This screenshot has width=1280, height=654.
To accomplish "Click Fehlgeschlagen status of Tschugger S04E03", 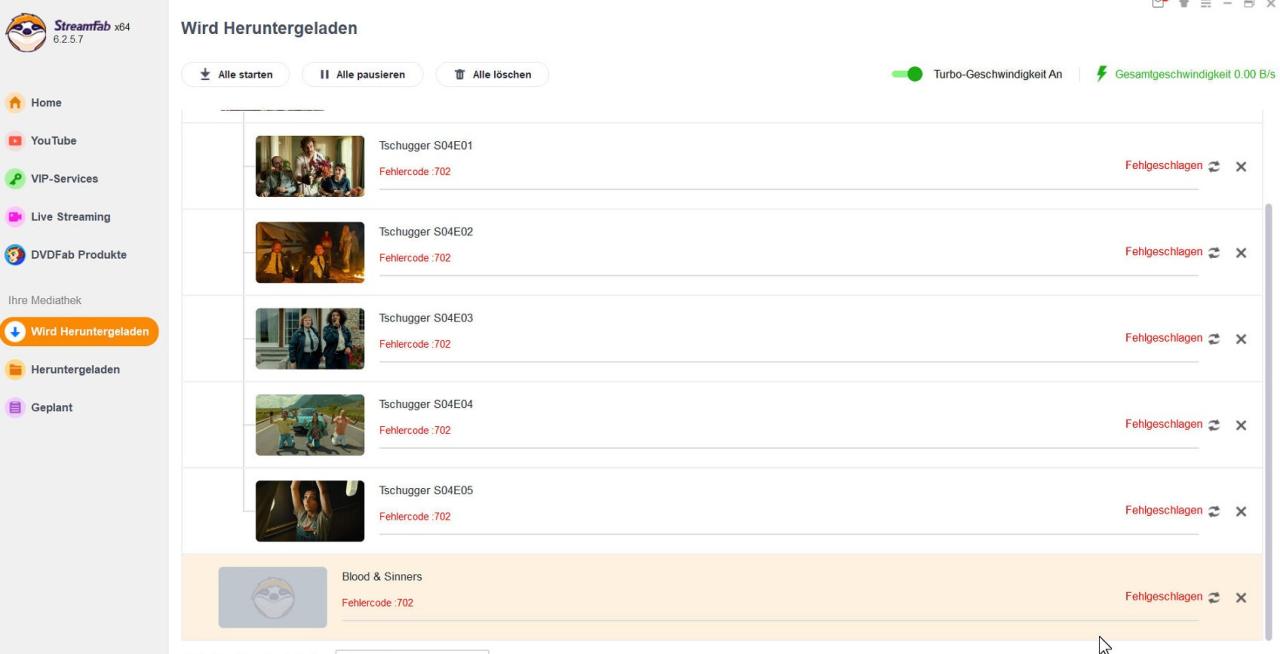I will coord(1164,338).
